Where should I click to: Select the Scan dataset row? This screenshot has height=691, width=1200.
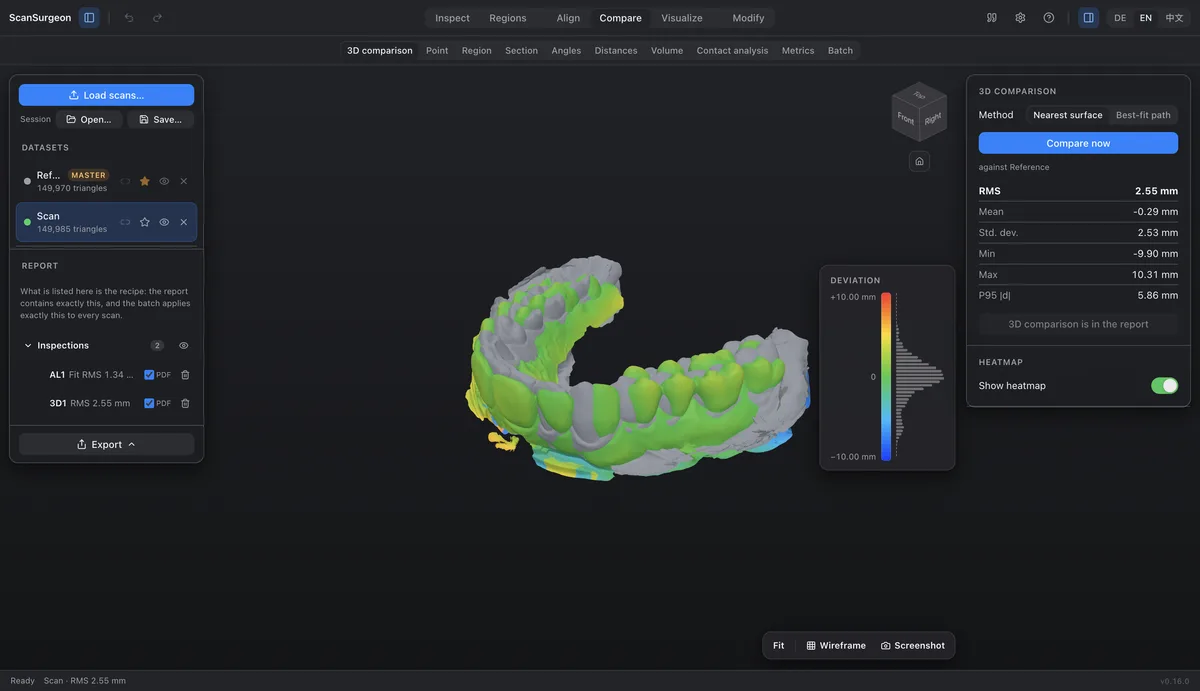(106, 222)
